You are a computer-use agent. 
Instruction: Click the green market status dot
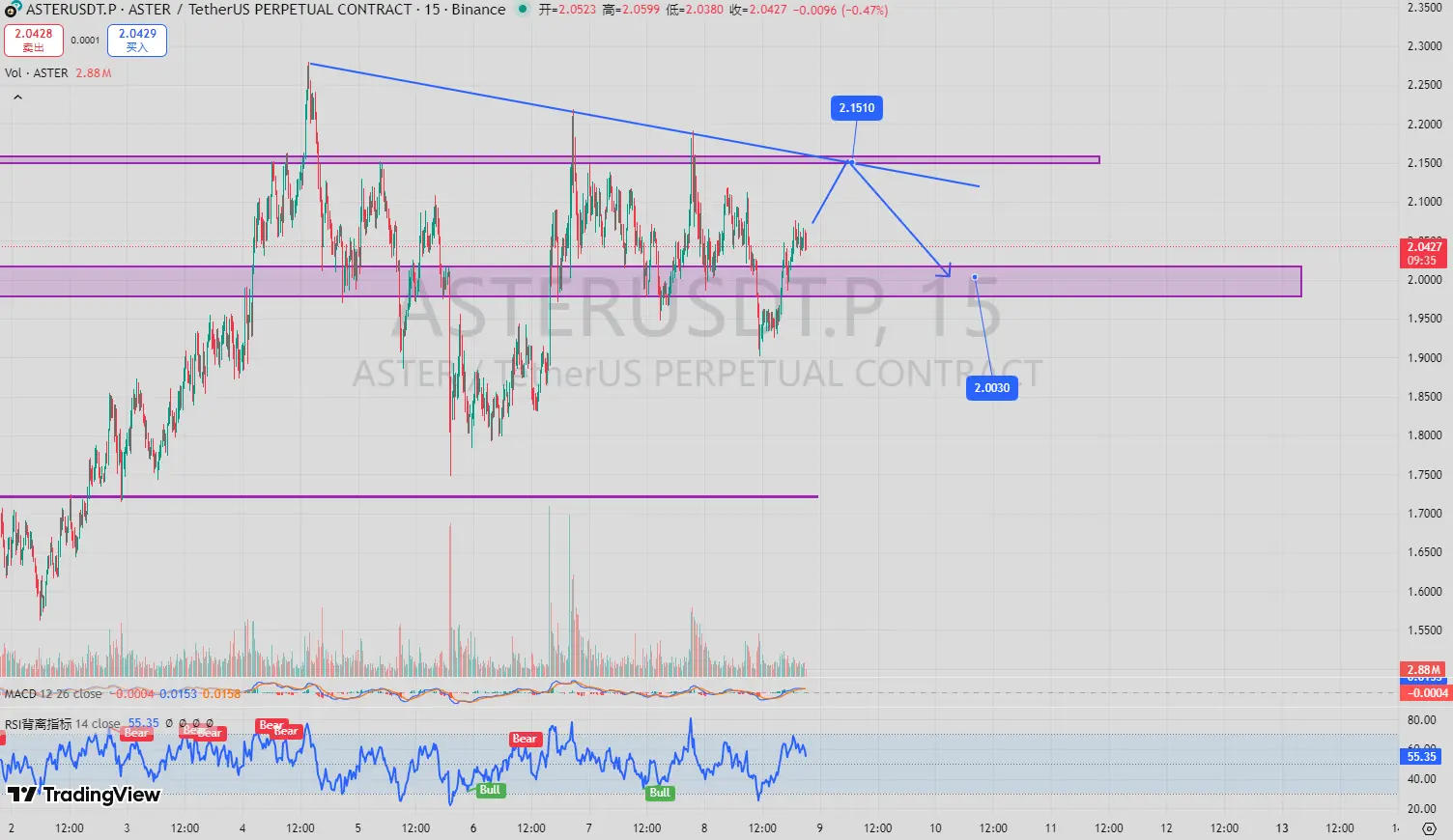click(x=523, y=10)
